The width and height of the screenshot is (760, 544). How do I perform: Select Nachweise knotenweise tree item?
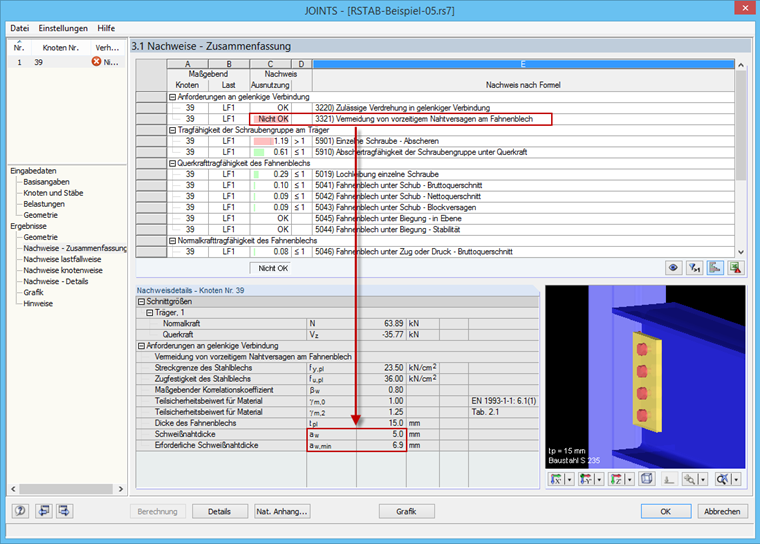(63, 271)
